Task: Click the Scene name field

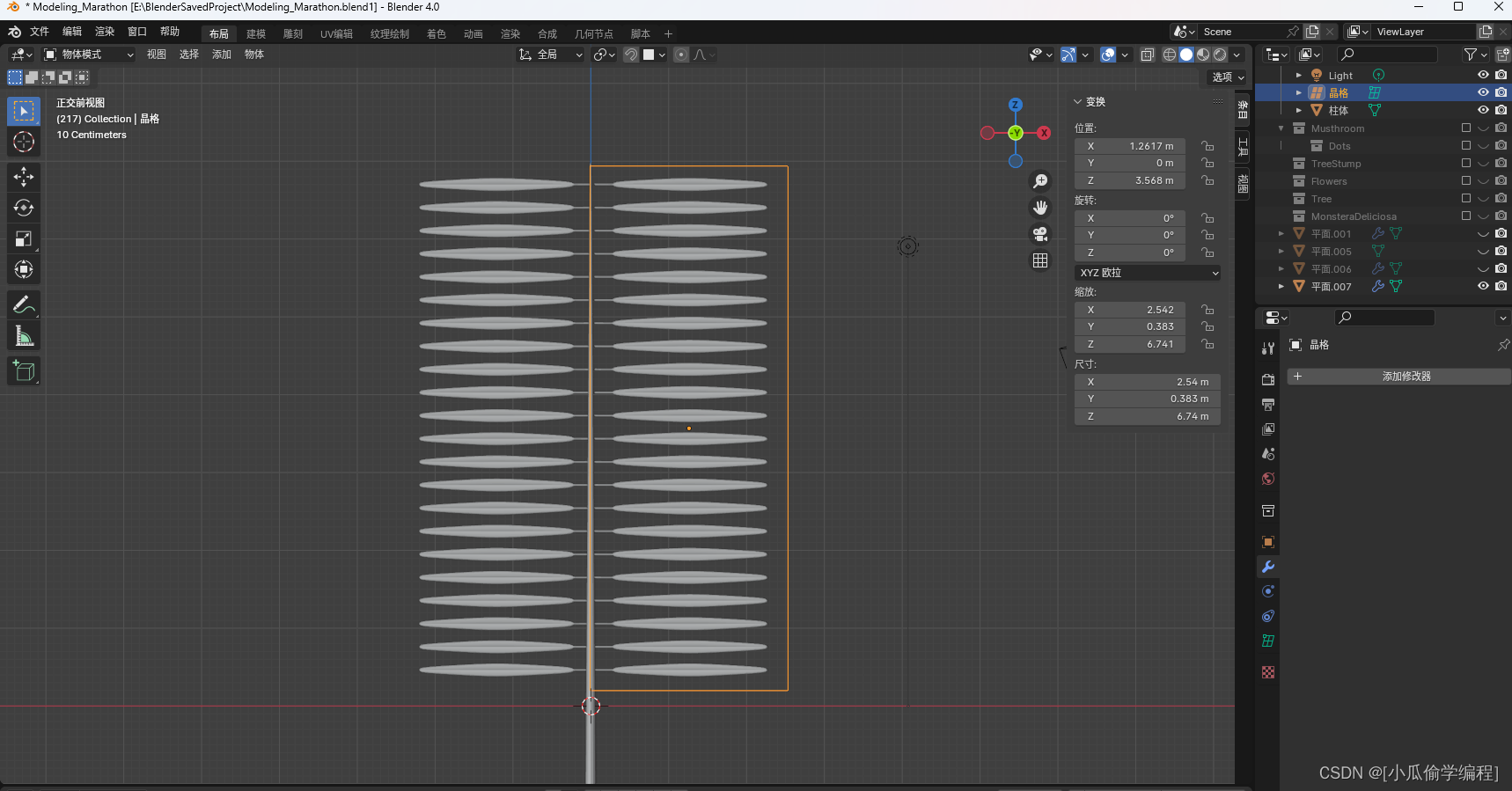Action: 1241,32
